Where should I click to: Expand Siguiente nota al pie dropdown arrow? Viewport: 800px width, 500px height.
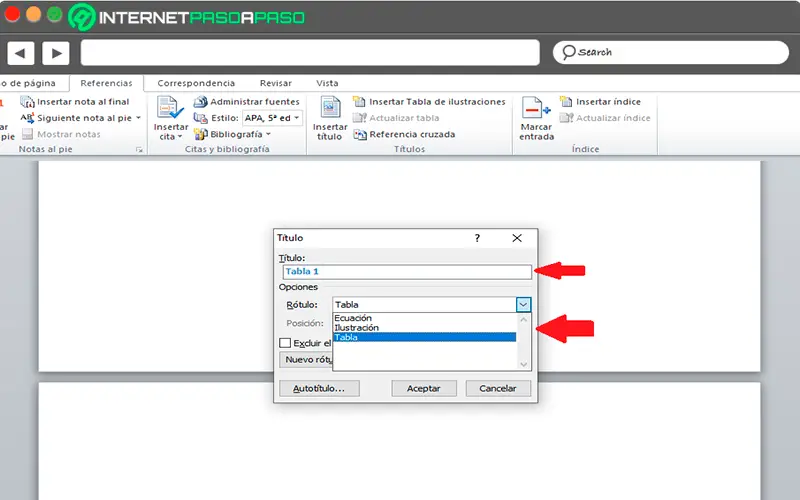[x=138, y=118]
